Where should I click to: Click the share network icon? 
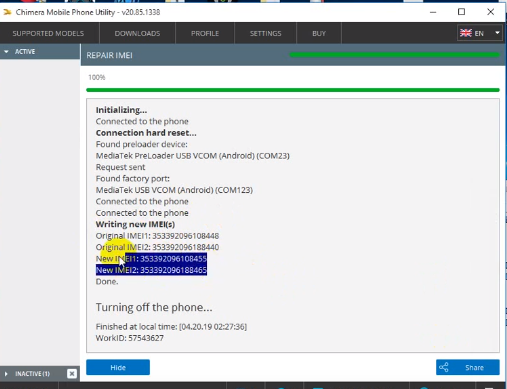pos(444,367)
